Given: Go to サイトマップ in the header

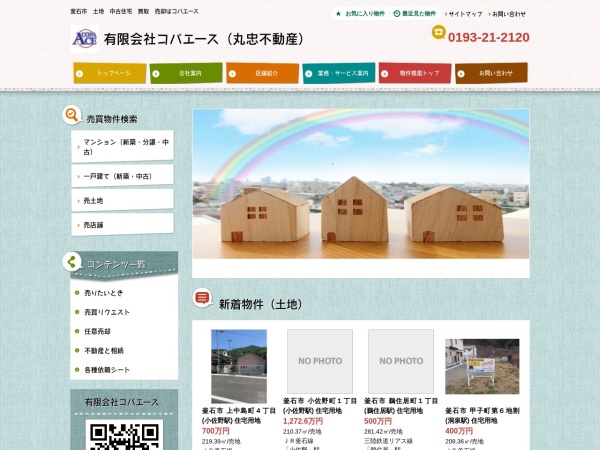Looking at the screenshot, I should (x=465, y=14).
